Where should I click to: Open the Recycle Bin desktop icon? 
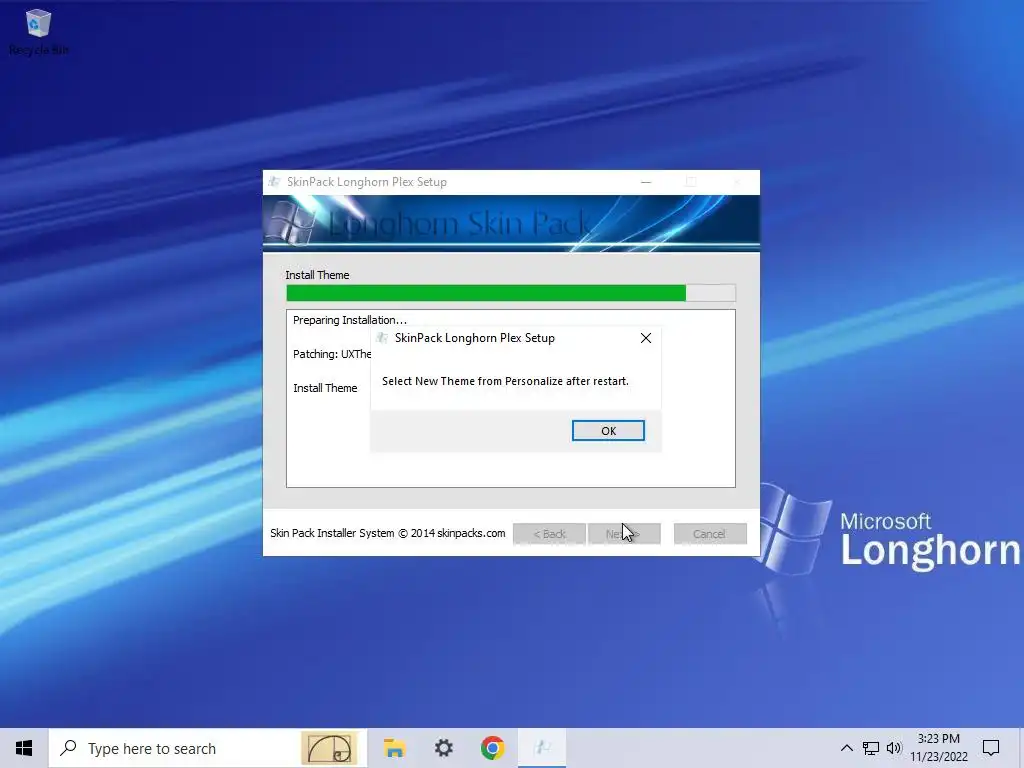[x=38, y=32]
